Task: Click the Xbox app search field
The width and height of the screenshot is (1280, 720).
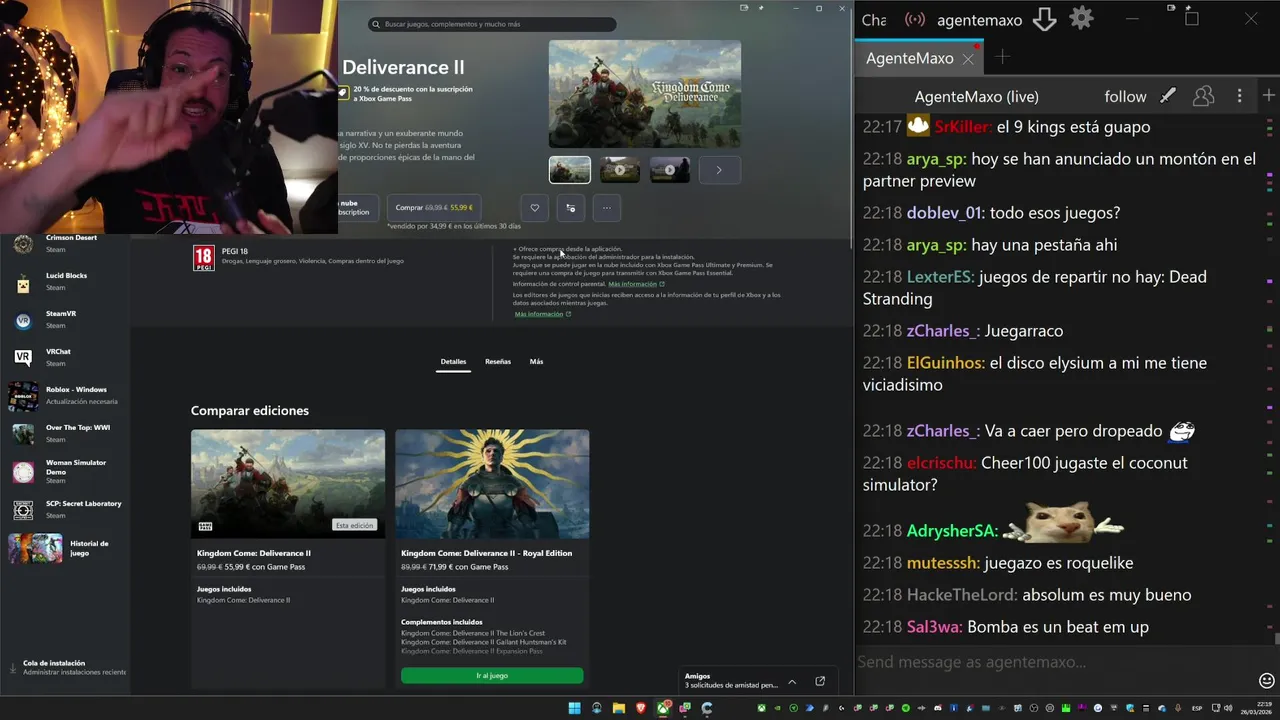Action: point(492,24)
